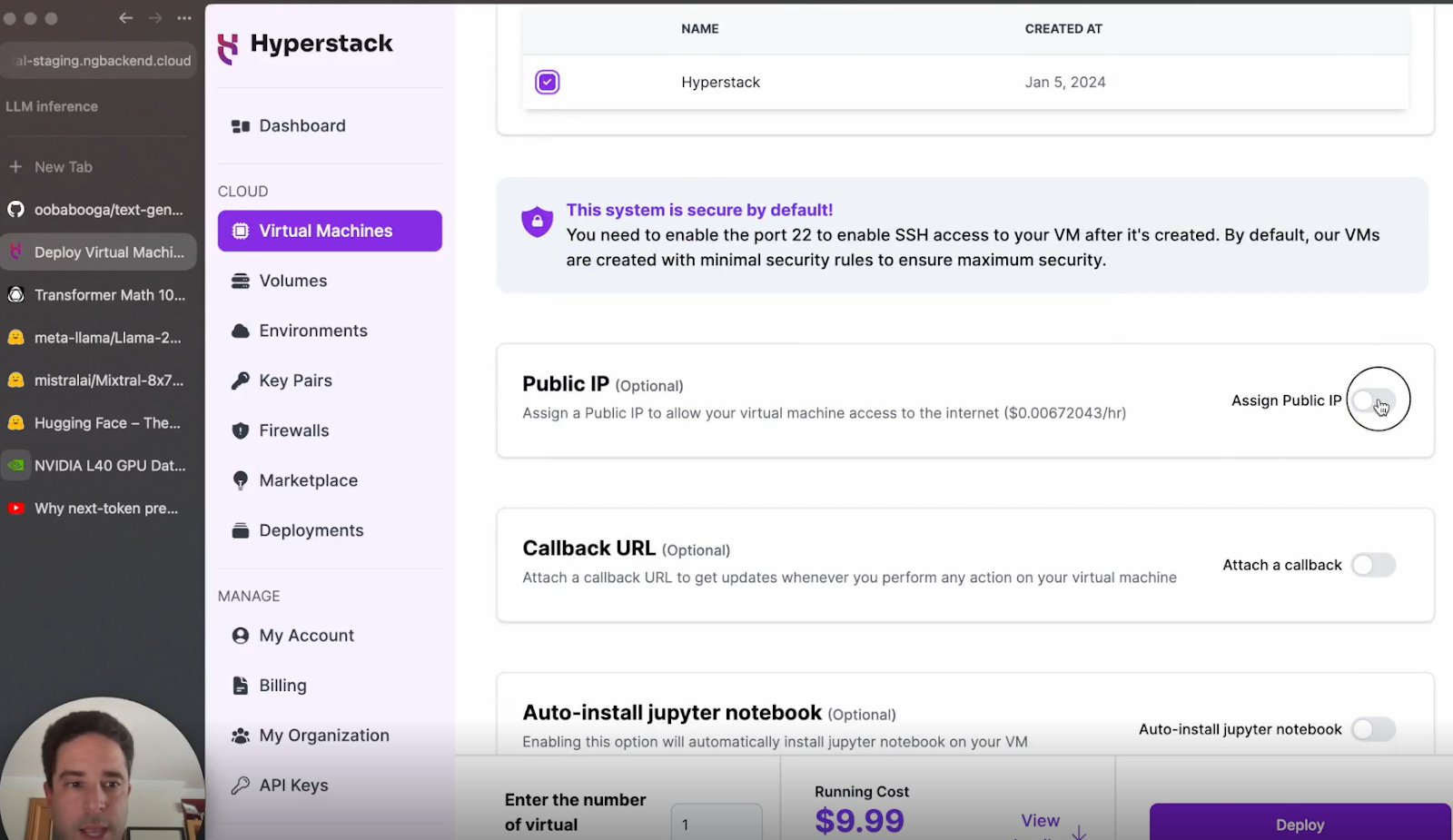Go to Environments in the sidebar
Image resolution: width=1453 pixels, height=840 pixels.
click(330, 331)
